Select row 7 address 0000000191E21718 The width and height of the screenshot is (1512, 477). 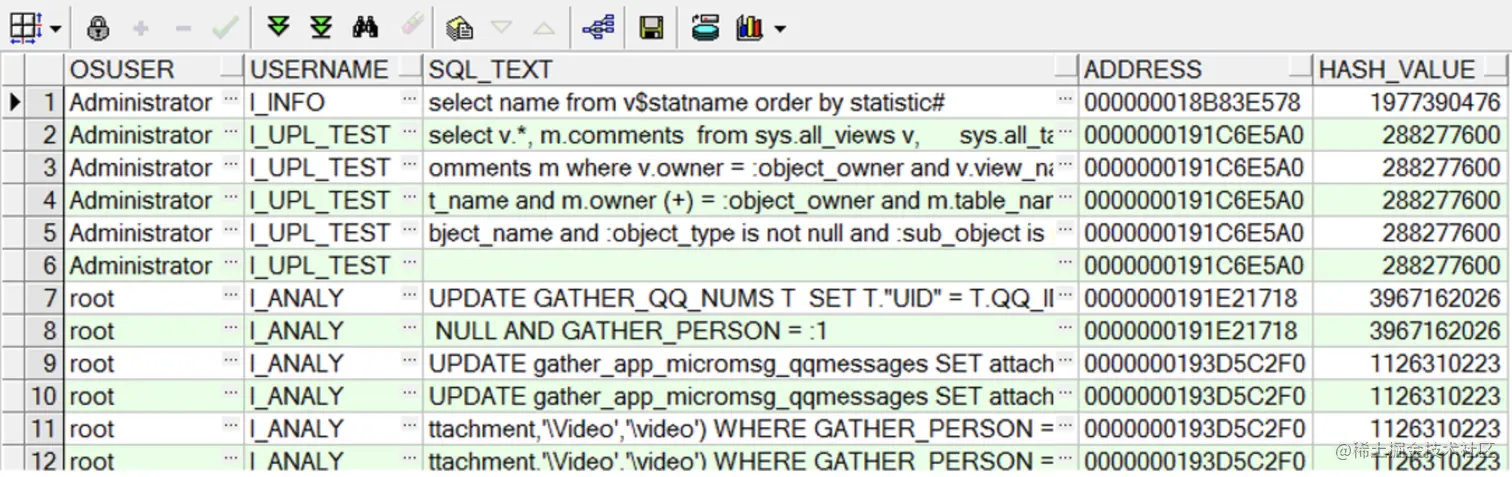click(1197, 298)
